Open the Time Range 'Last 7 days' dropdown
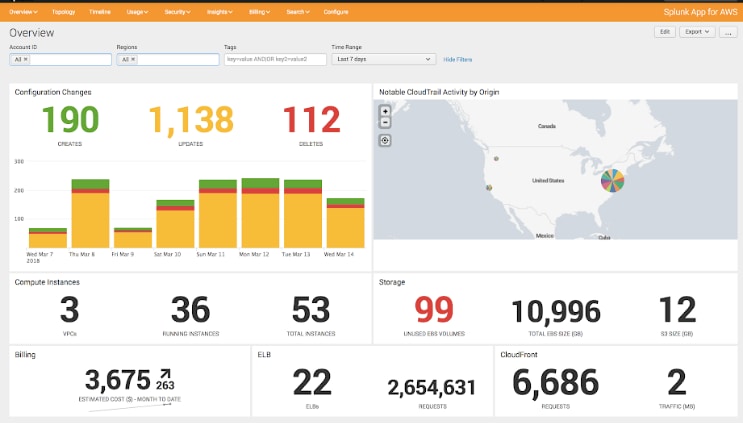This screenshot has height=423, width=743. click(383, 59)
